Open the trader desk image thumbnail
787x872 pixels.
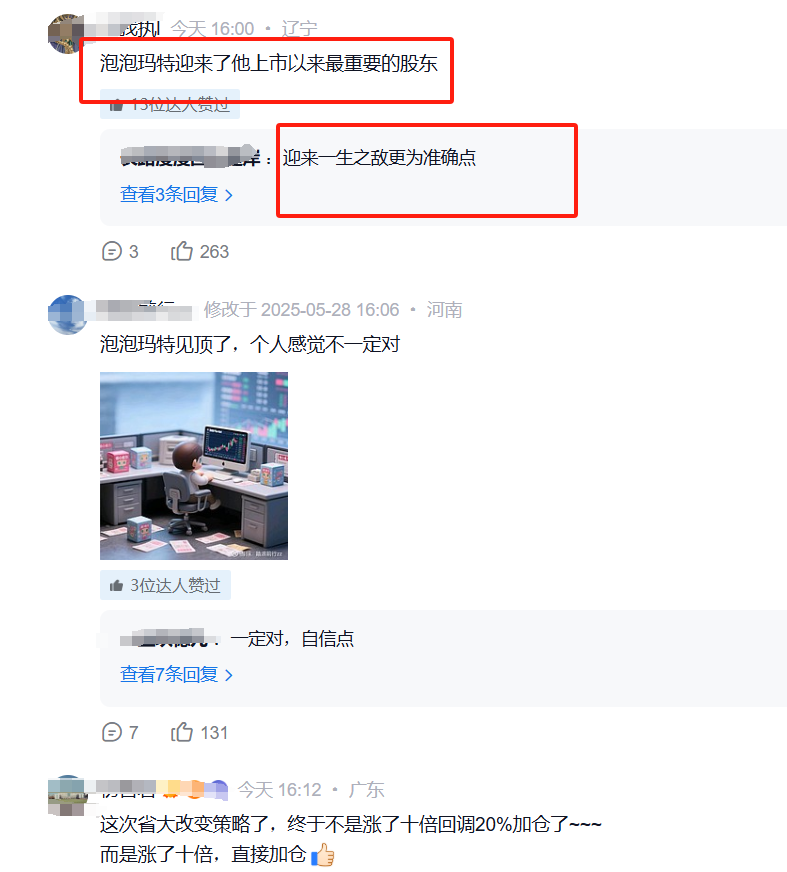point(194,466)
